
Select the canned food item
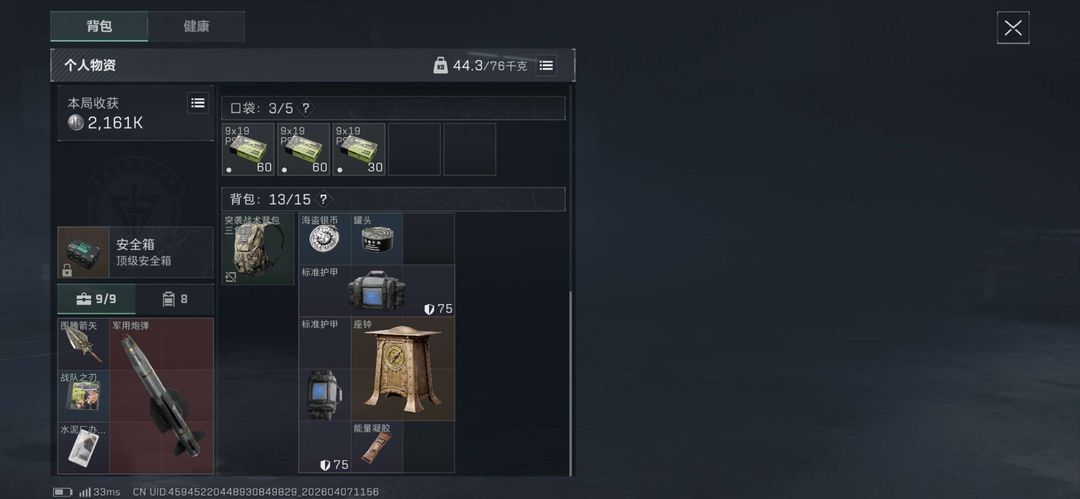point(377,238)
